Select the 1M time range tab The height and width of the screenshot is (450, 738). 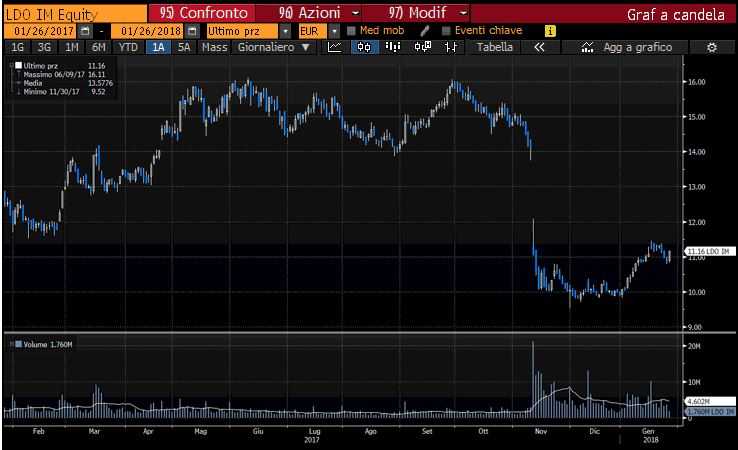click(x=72, y=47)
